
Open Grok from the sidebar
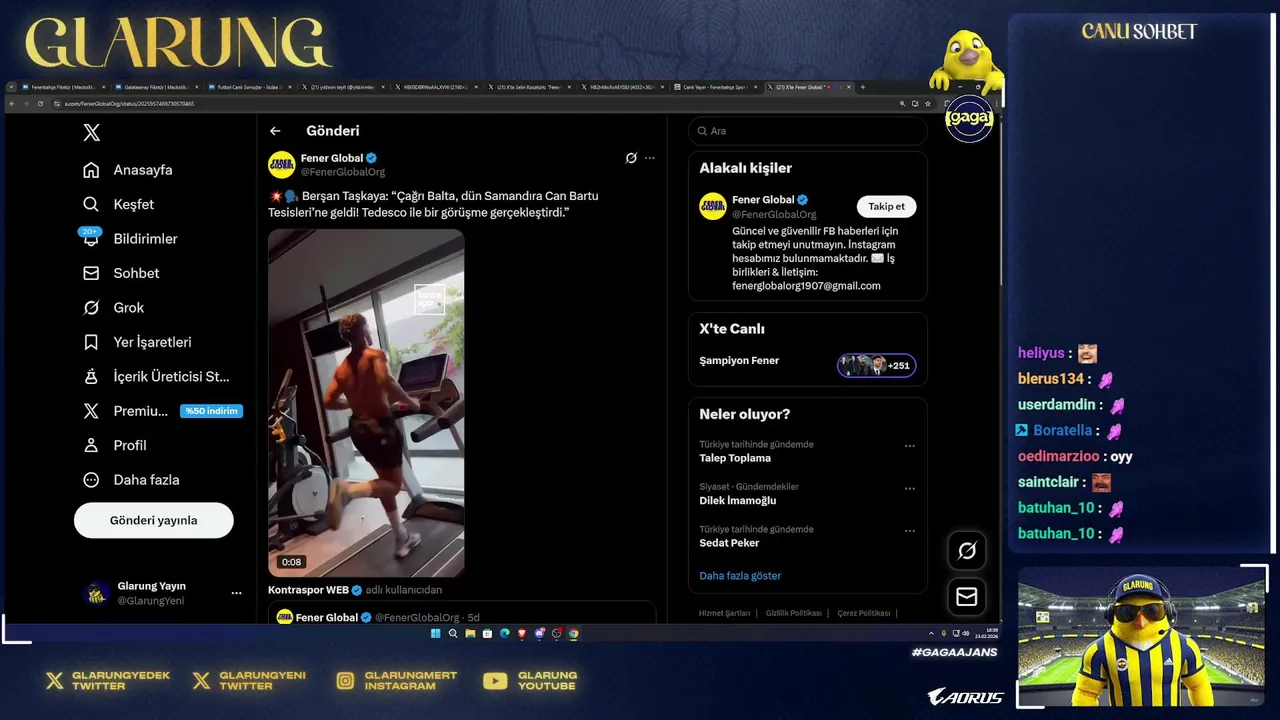pyautogui.click(x=113, y=308)
